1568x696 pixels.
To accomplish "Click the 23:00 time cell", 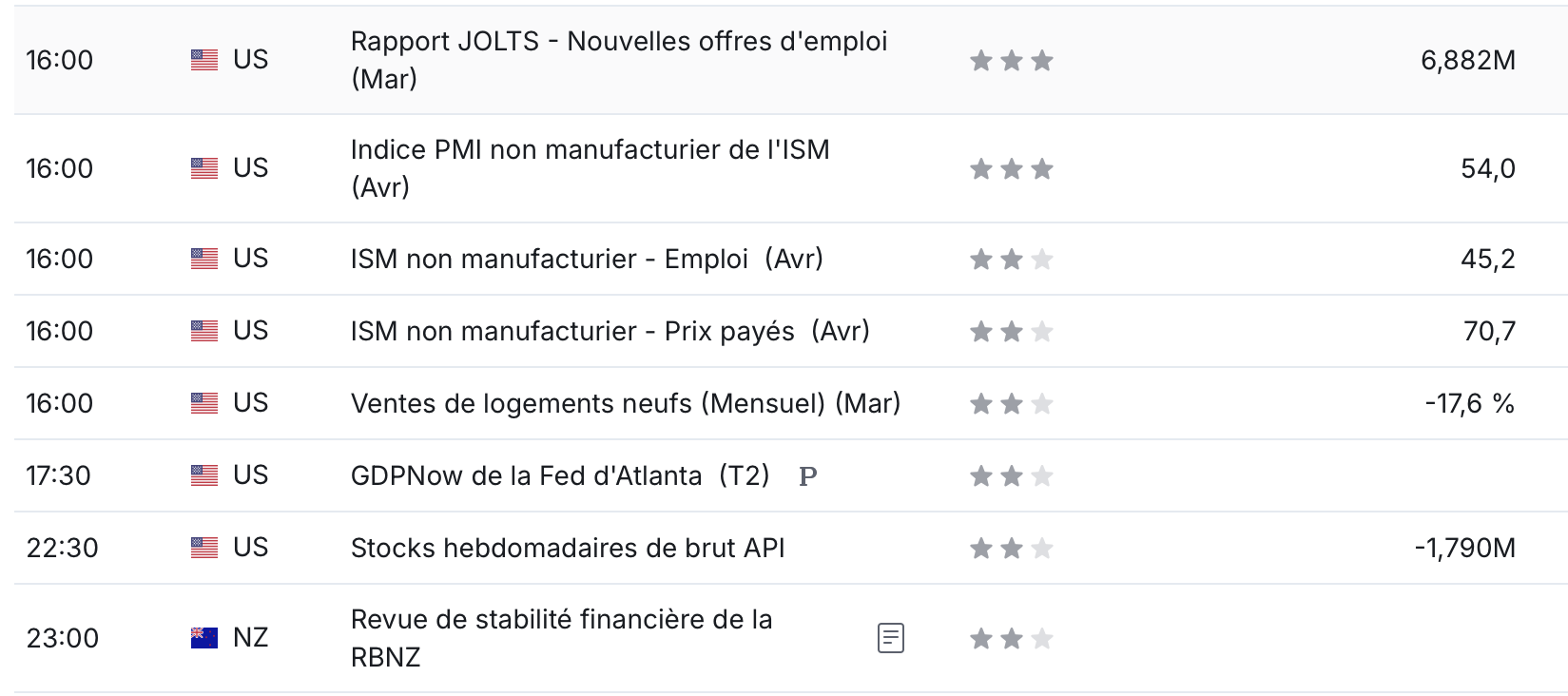I will [x=63, y=638].
